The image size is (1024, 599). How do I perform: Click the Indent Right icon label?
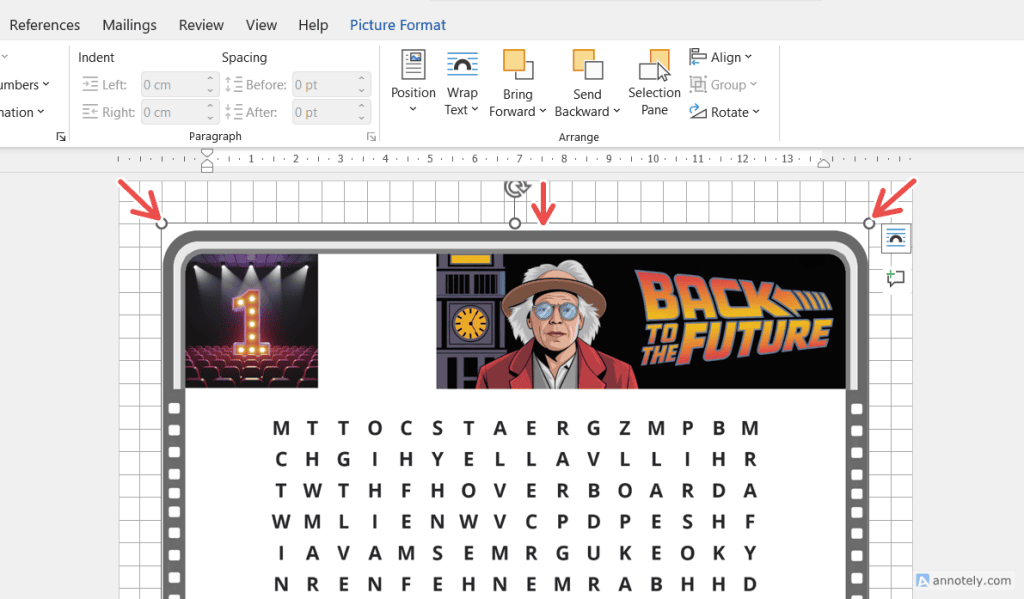90,112
